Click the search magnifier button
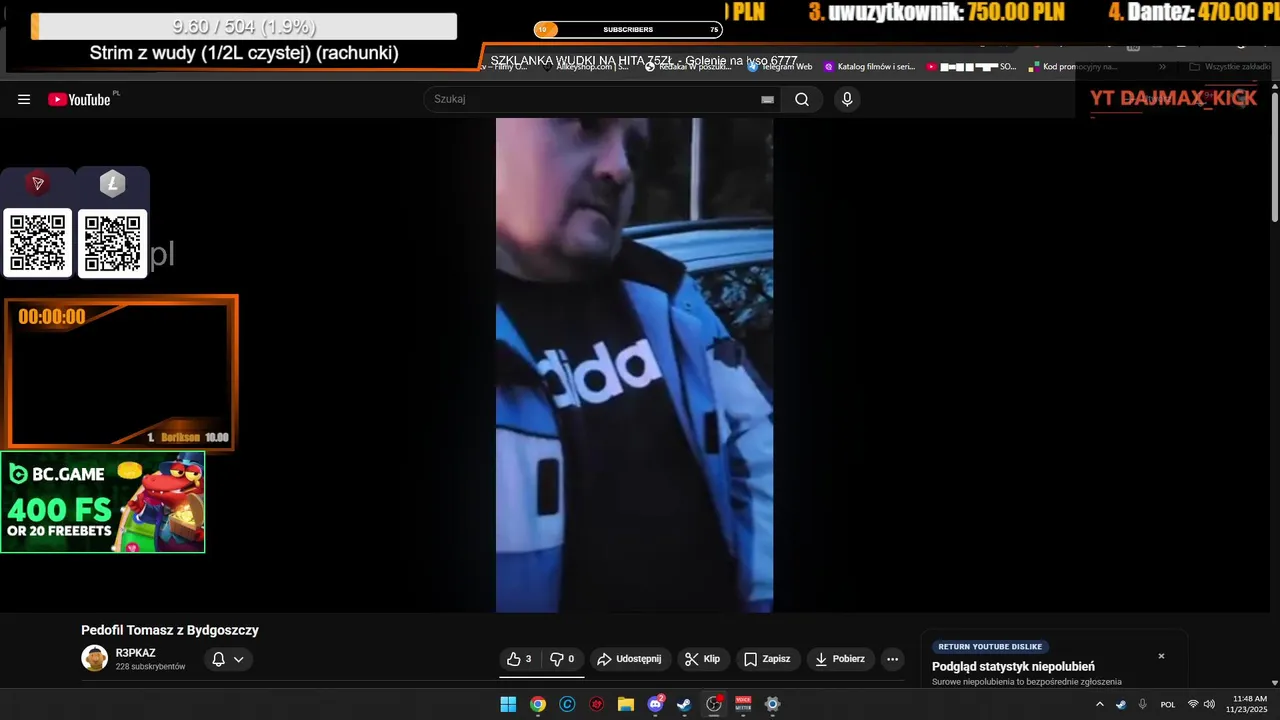Viewport: 1280px width, 720px height. [802, 99]
